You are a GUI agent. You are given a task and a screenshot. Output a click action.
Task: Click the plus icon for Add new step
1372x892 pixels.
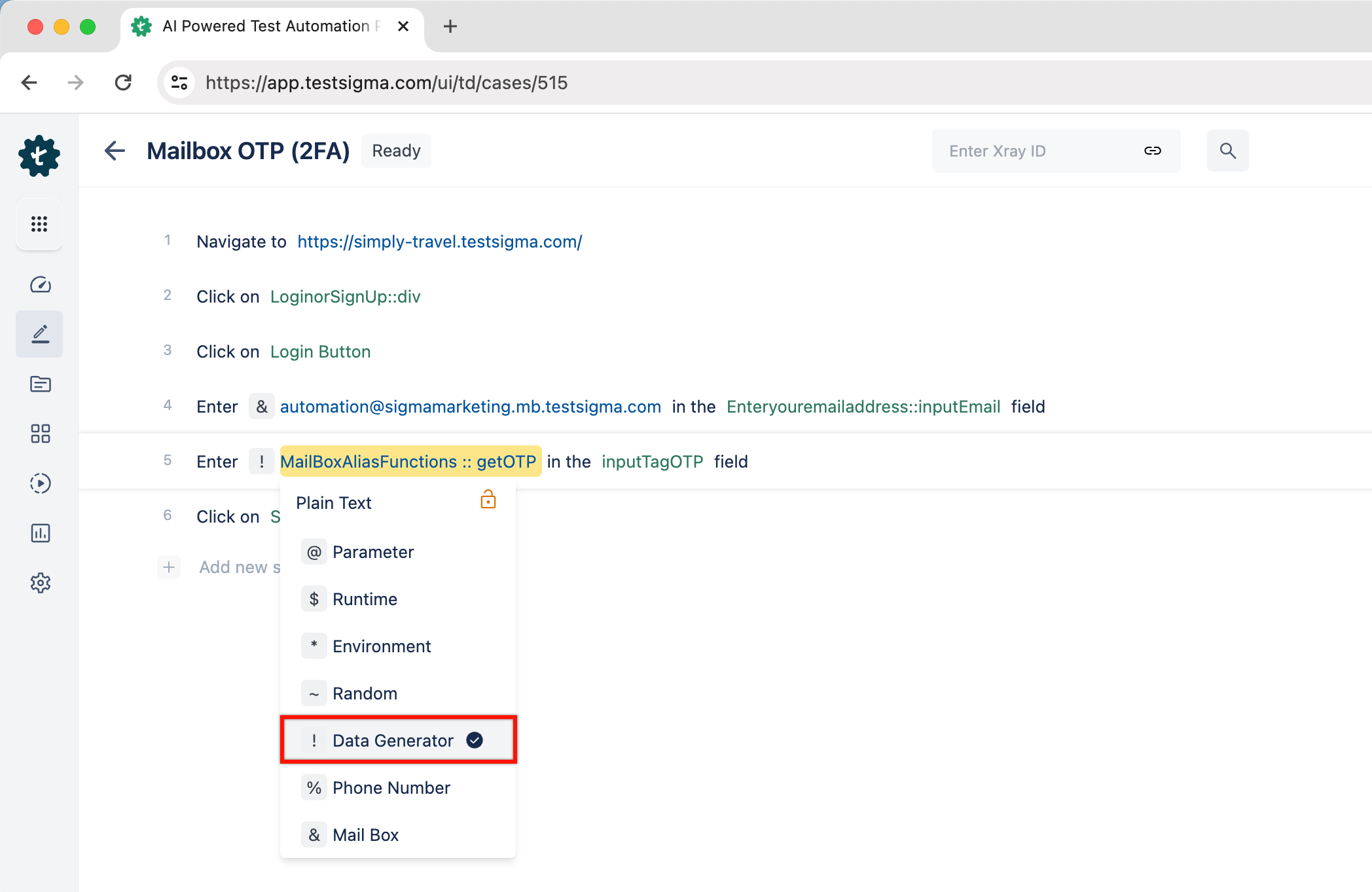click(169, 567)
